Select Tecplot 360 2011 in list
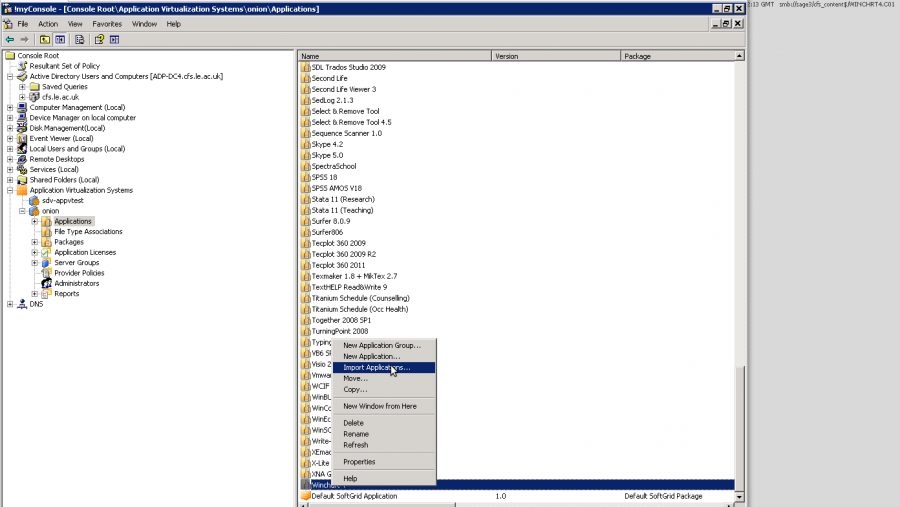900x507 pixels. point(338,265)
